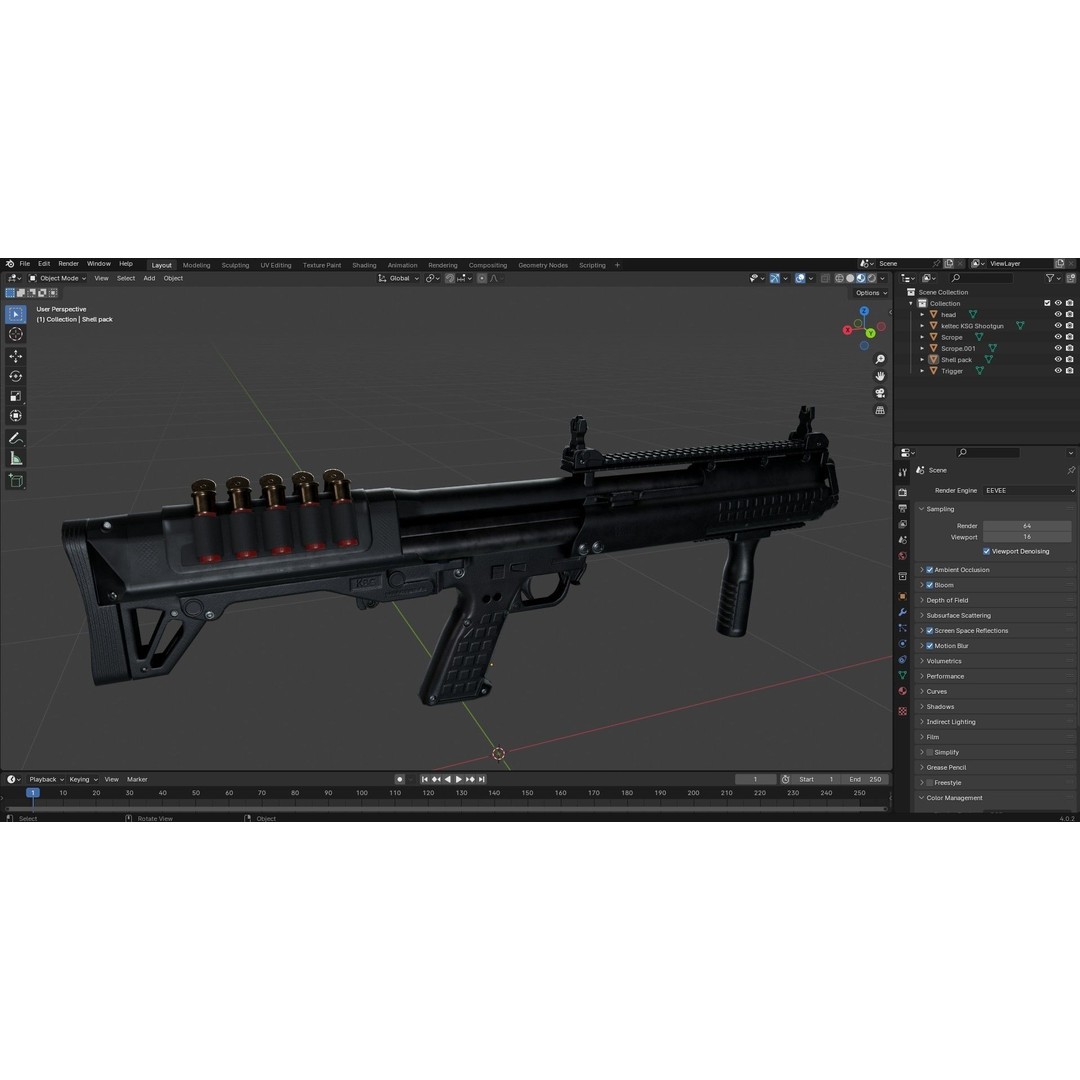
Task: Open the World properties tab
Action: click(x=902, y=556)
